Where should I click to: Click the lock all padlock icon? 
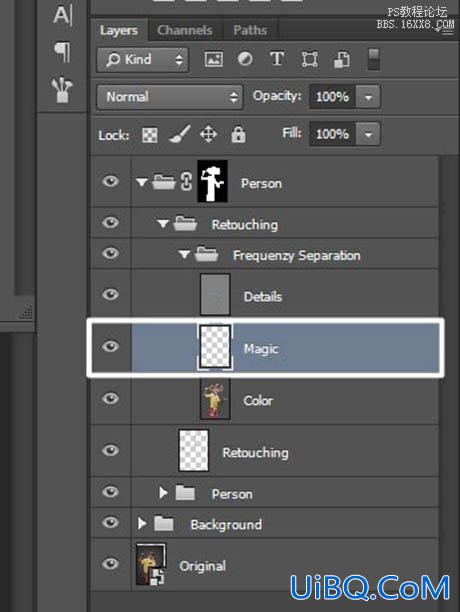click(238, 134)
